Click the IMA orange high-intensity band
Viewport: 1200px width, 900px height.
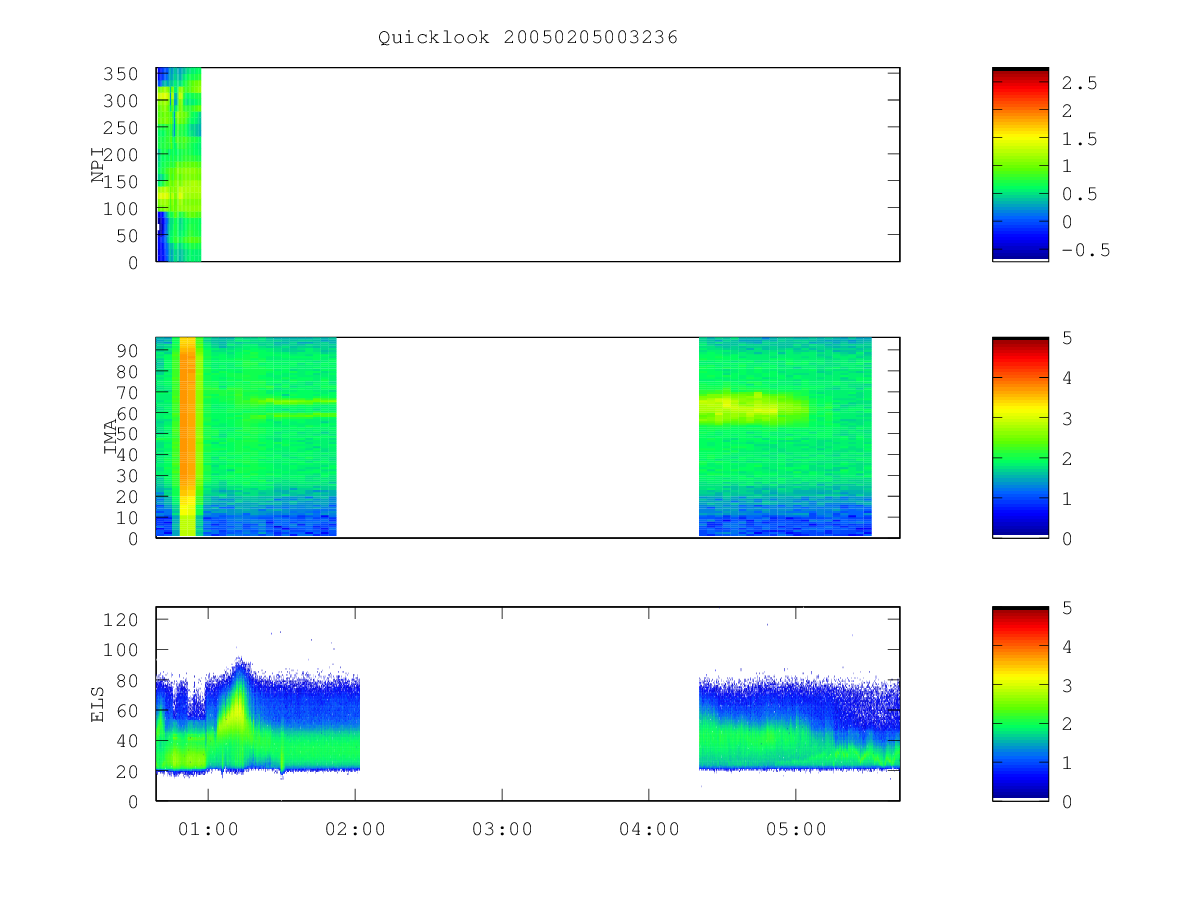point(188,437)
